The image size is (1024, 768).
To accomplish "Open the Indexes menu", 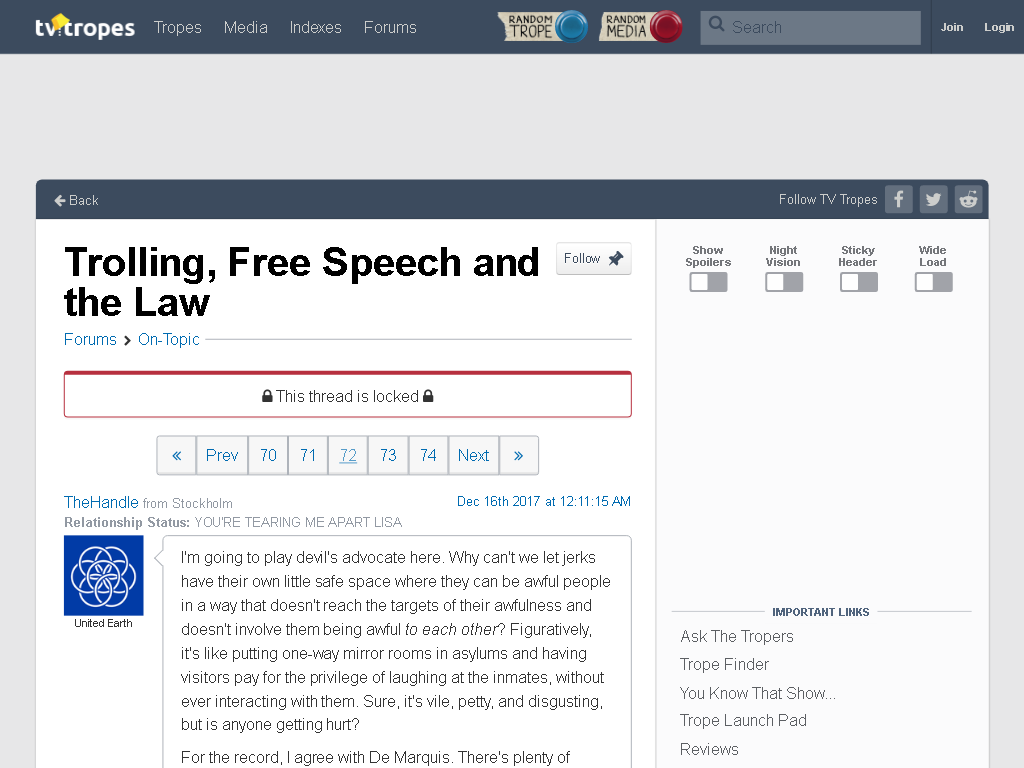I will [315, 27].
